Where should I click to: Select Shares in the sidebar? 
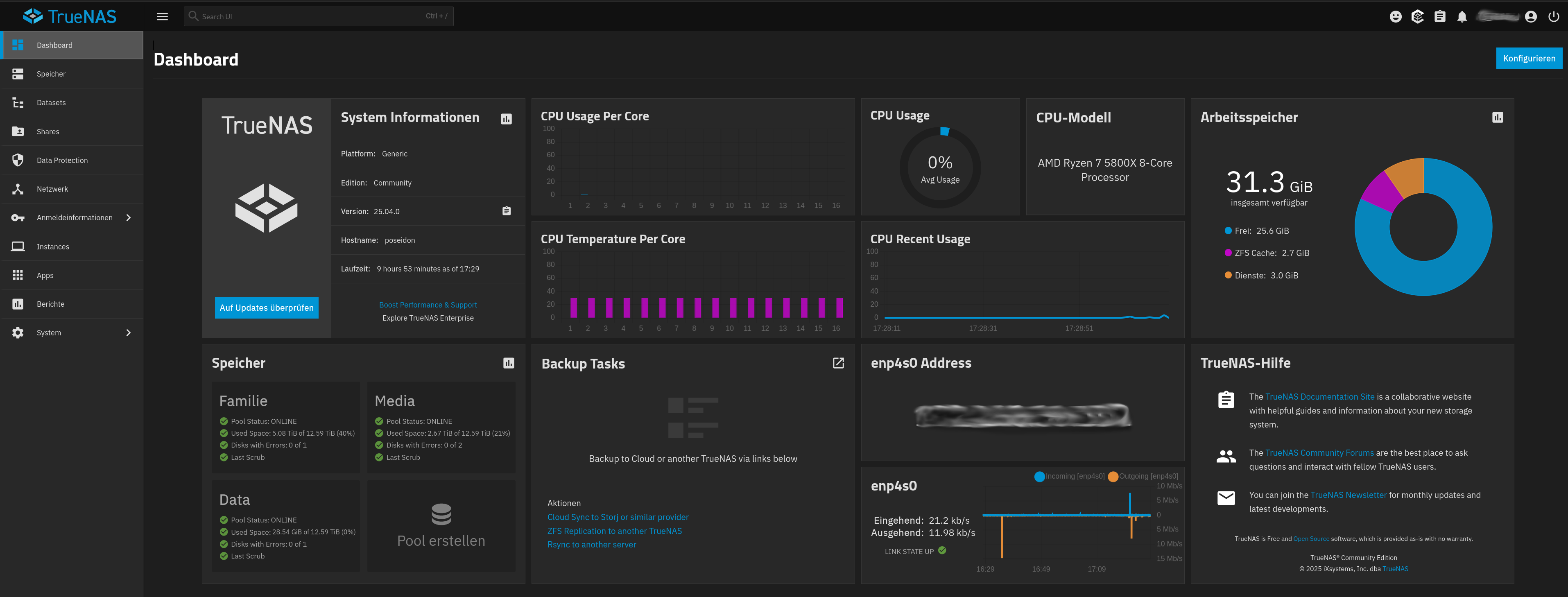coord(72,131)
